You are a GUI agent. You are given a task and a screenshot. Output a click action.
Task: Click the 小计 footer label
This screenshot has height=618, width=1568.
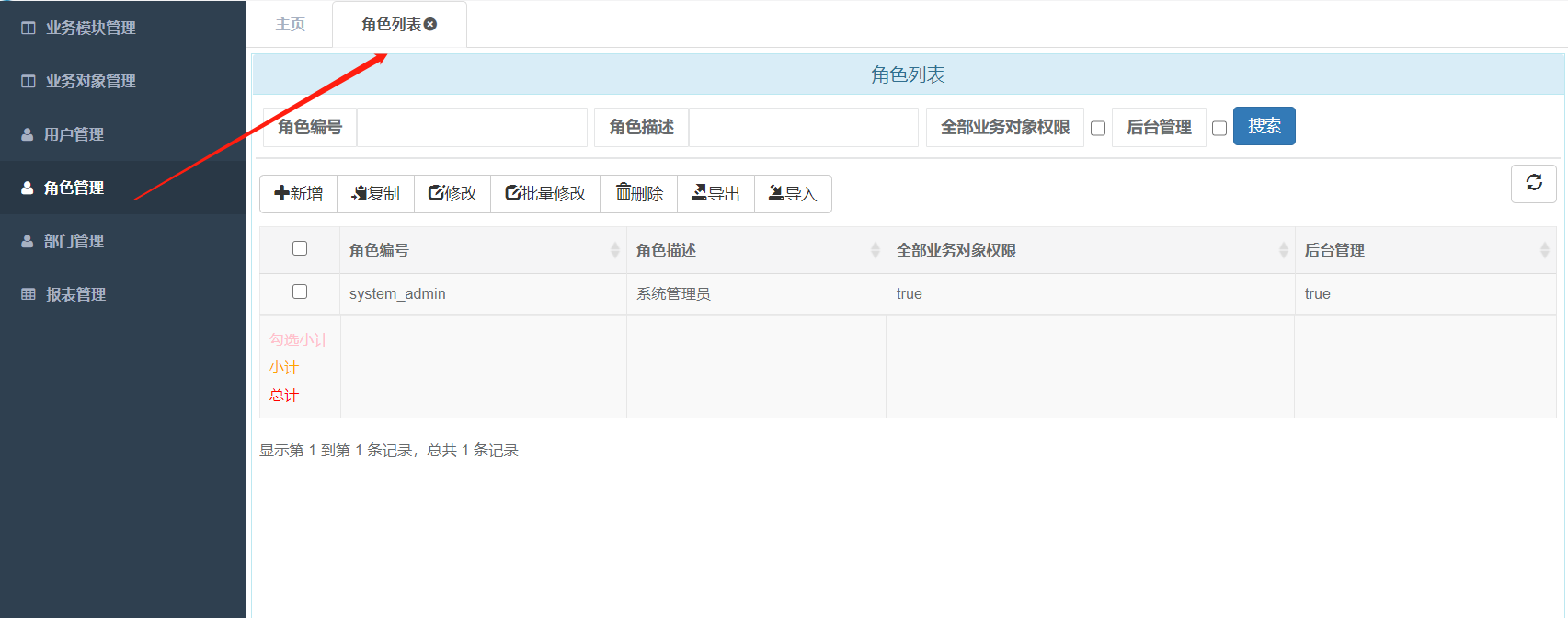[x=284, y=368]
